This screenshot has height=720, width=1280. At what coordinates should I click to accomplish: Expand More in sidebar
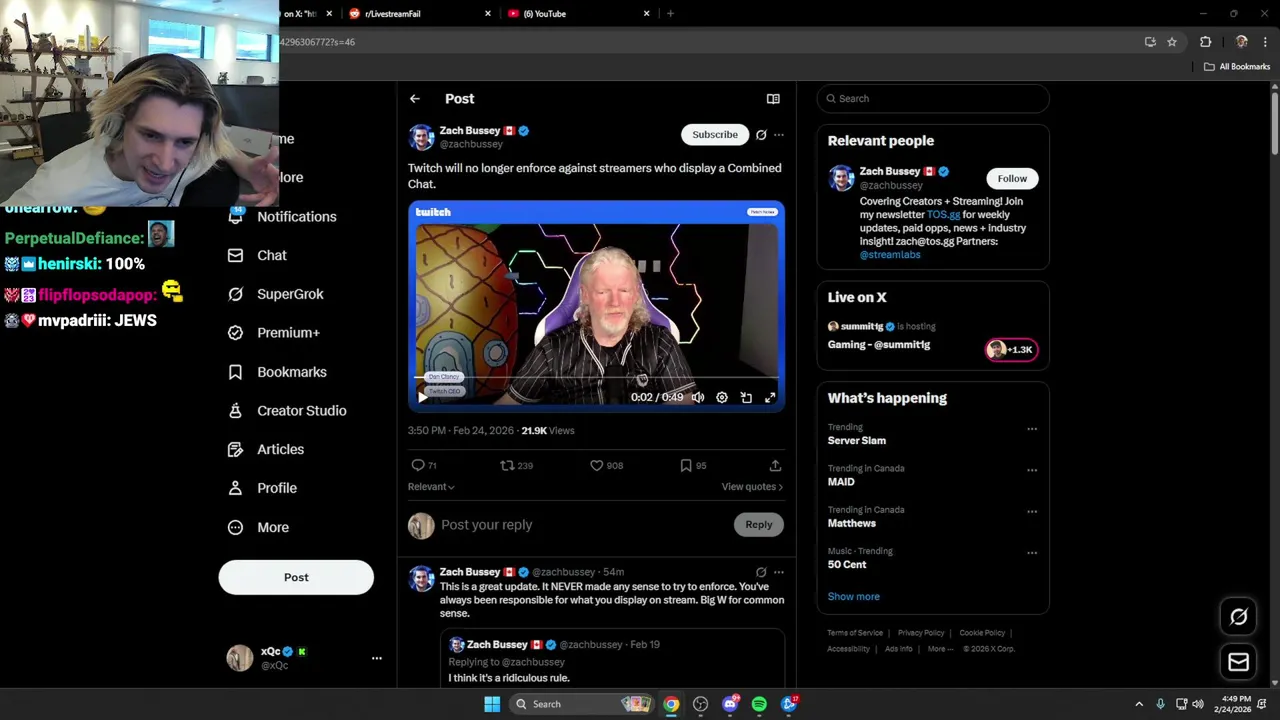pyautogui.click(x=259, y=528)
